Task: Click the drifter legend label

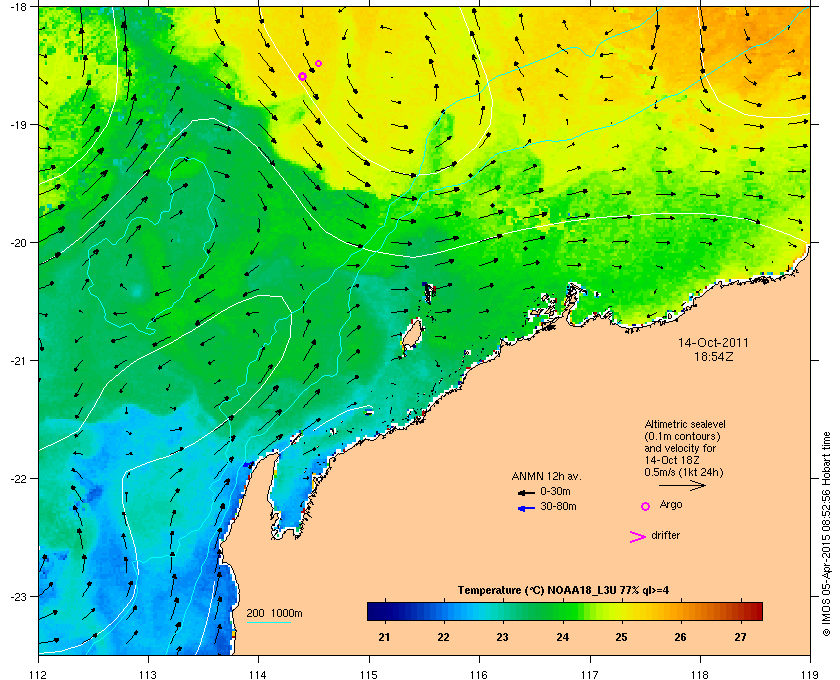Action: [x=665, y=535]
